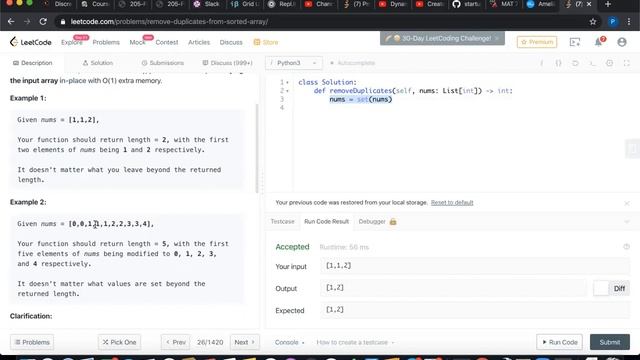
Task: Click the Submit button
Action: [610, 342]
